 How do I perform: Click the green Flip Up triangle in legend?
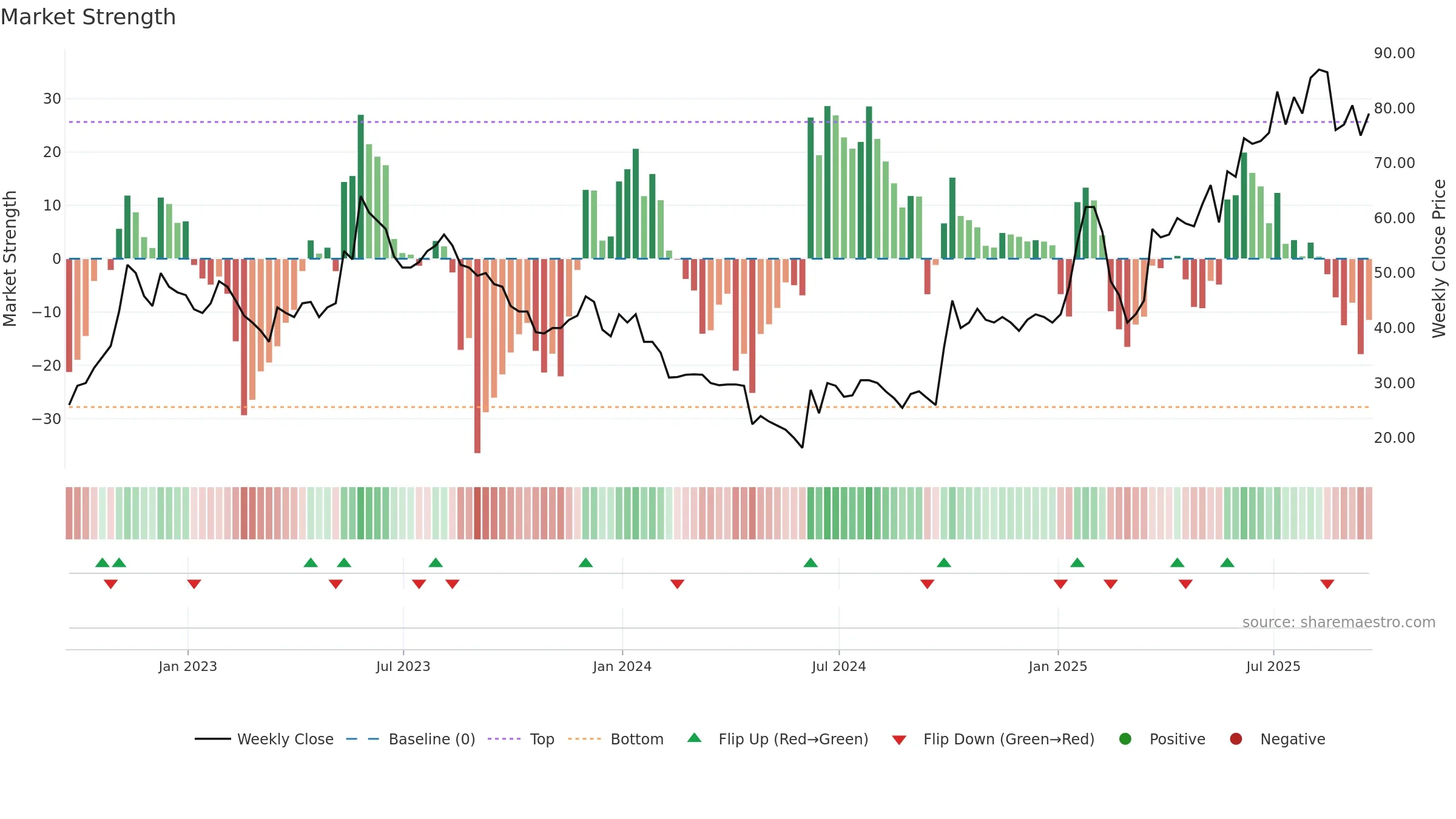694,738
